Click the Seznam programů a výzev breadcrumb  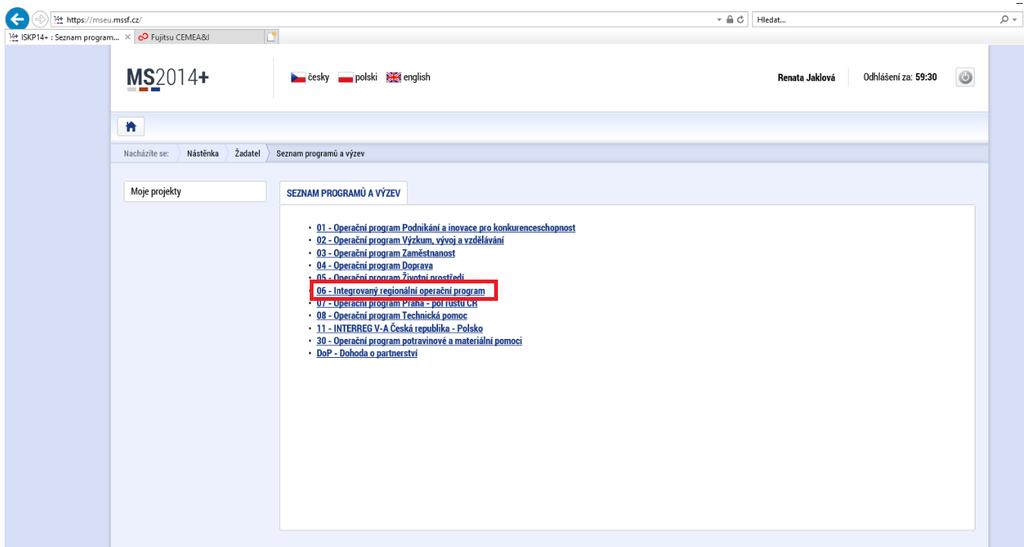click(x=320, y=153)
